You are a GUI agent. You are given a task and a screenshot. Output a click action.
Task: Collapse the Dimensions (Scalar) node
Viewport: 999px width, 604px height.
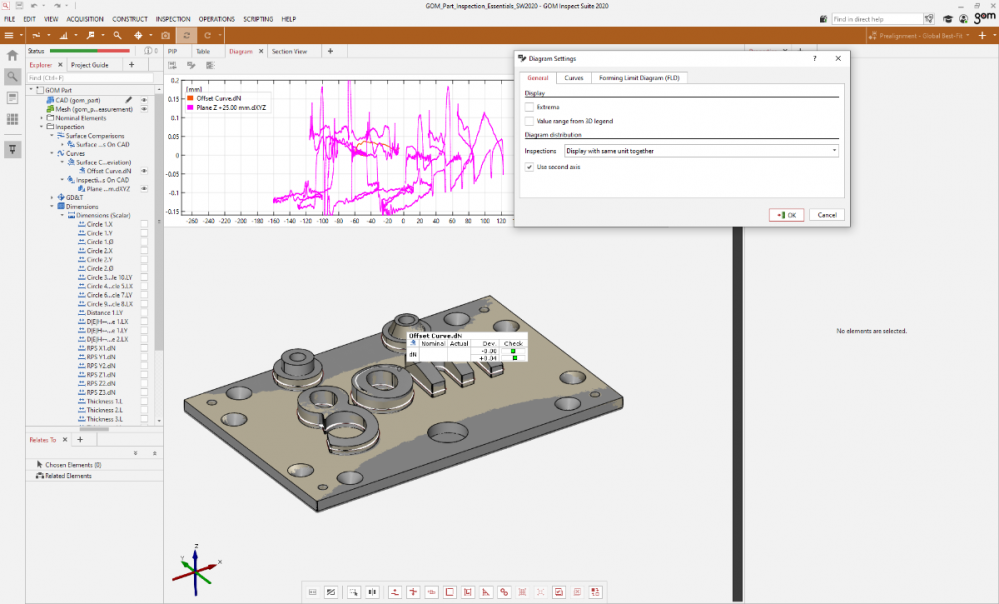62,215
